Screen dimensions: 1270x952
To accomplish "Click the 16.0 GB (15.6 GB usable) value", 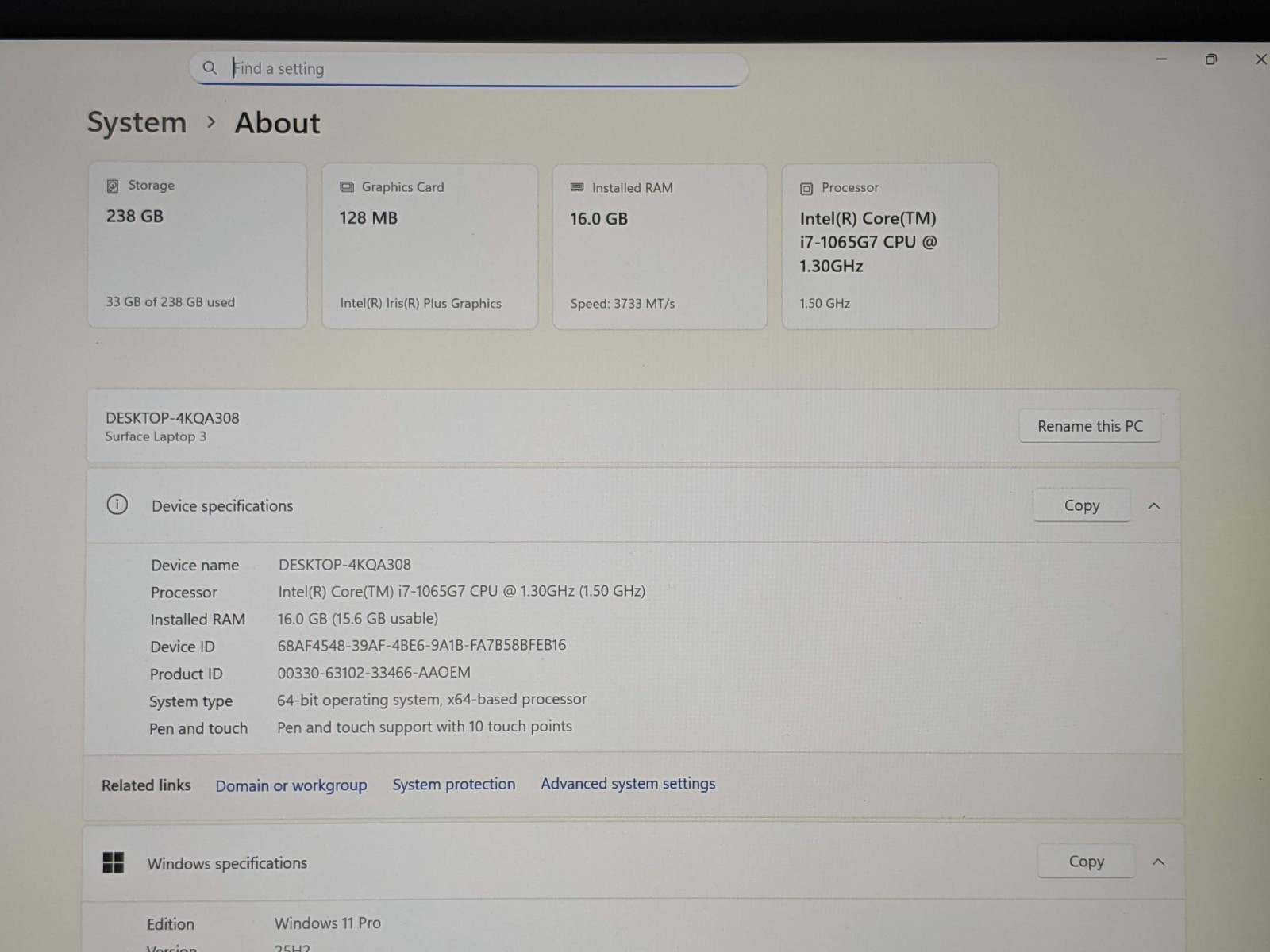I will [357, 618].
